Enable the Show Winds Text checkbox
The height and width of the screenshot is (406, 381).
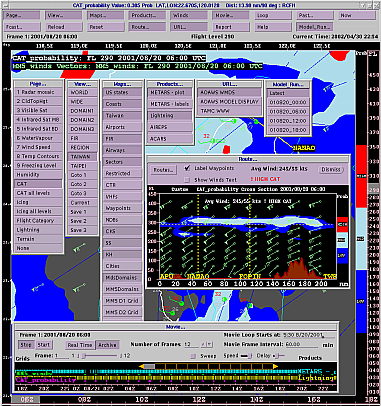pyautogui.click(x=187, y=180)
